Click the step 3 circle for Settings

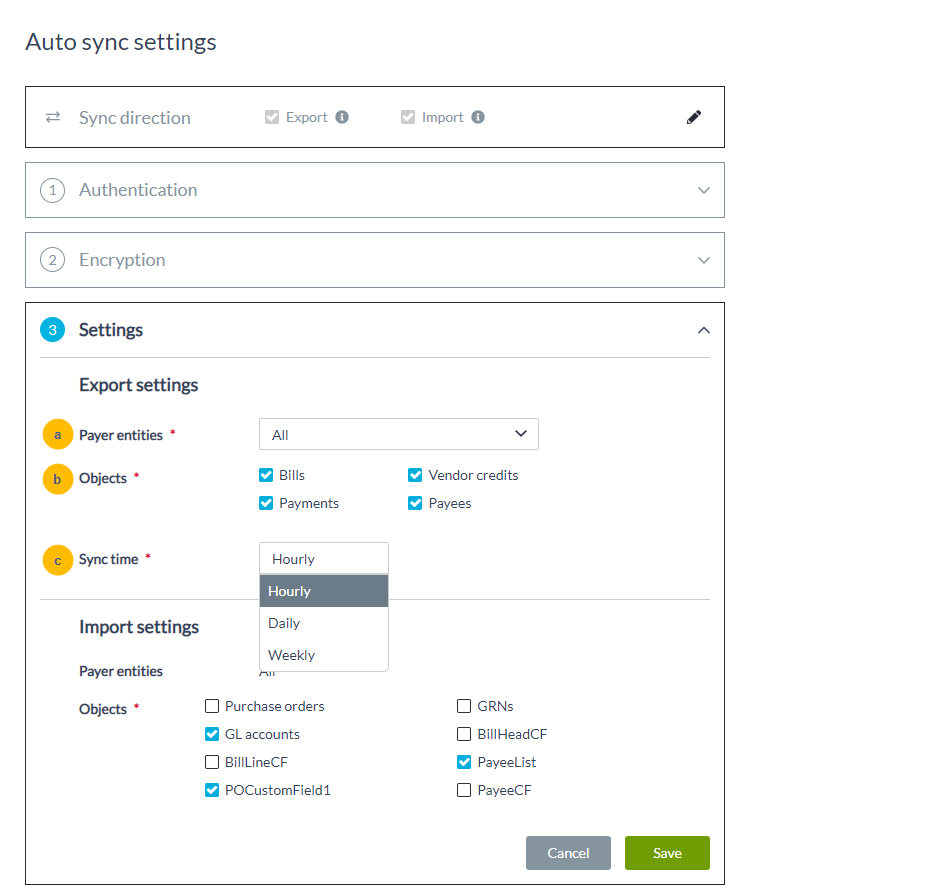click(53, 329)
